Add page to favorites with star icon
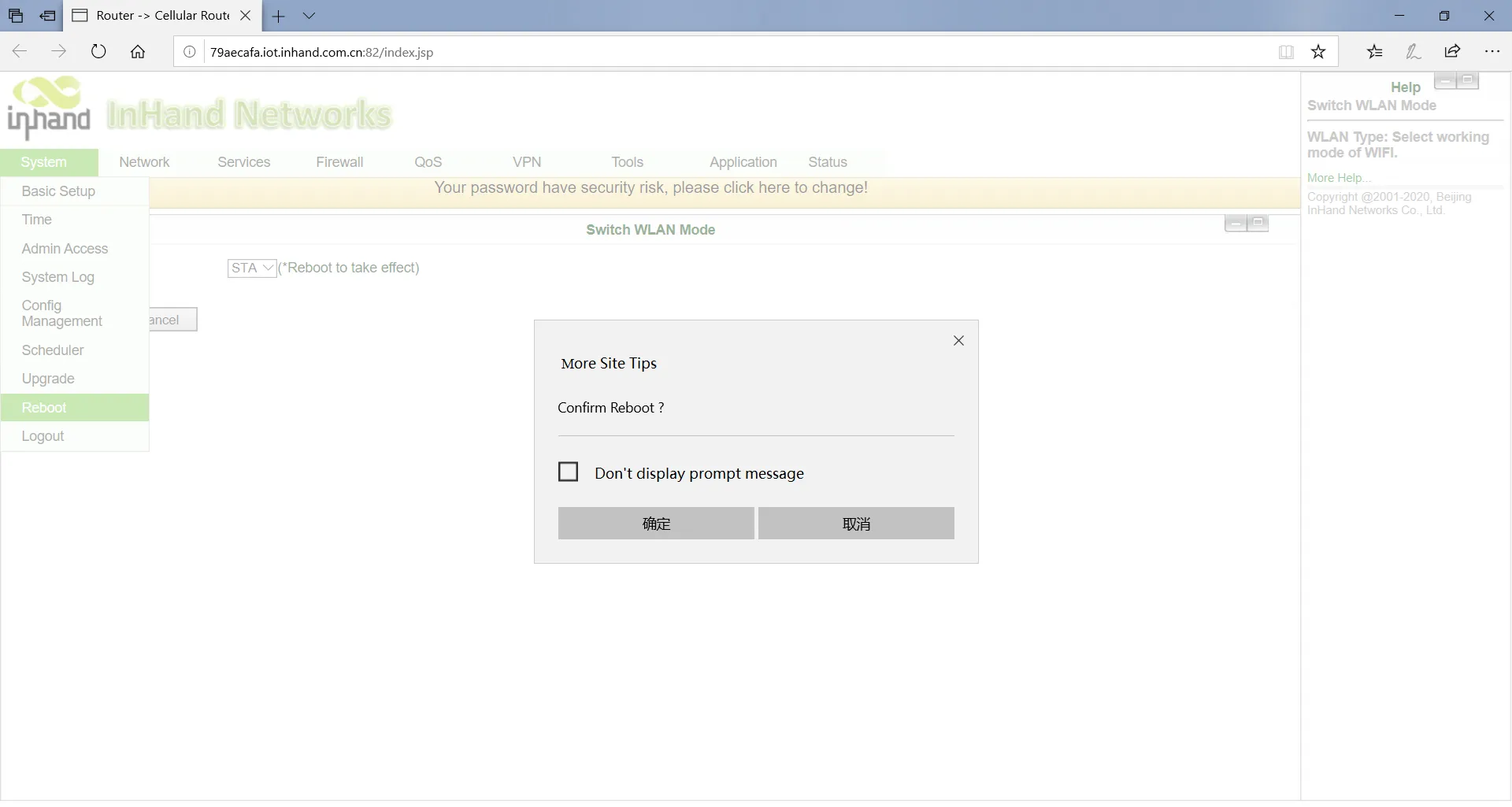The height and width of the screenshot is (807, 1512). (1318, 52)
